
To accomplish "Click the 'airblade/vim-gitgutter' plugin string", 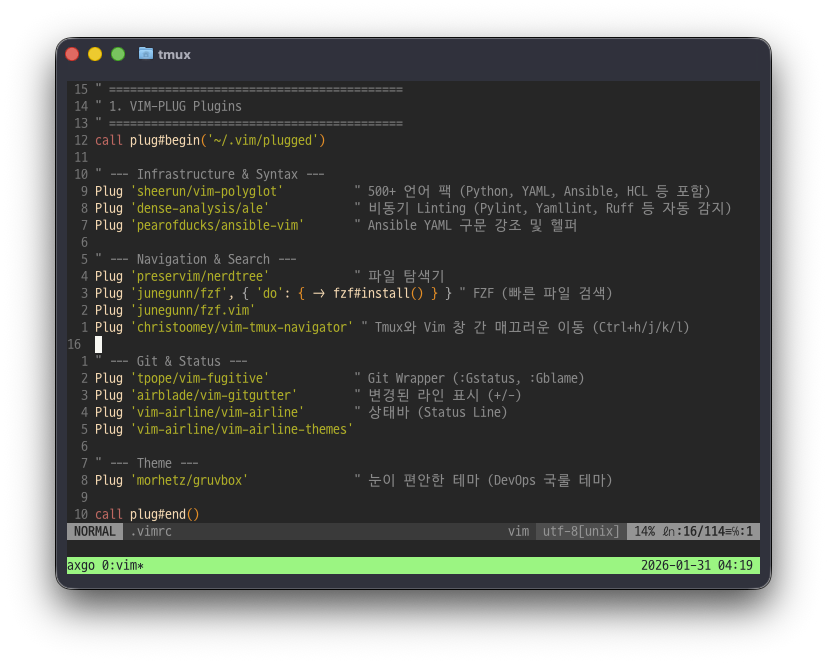I will point(213,395).
